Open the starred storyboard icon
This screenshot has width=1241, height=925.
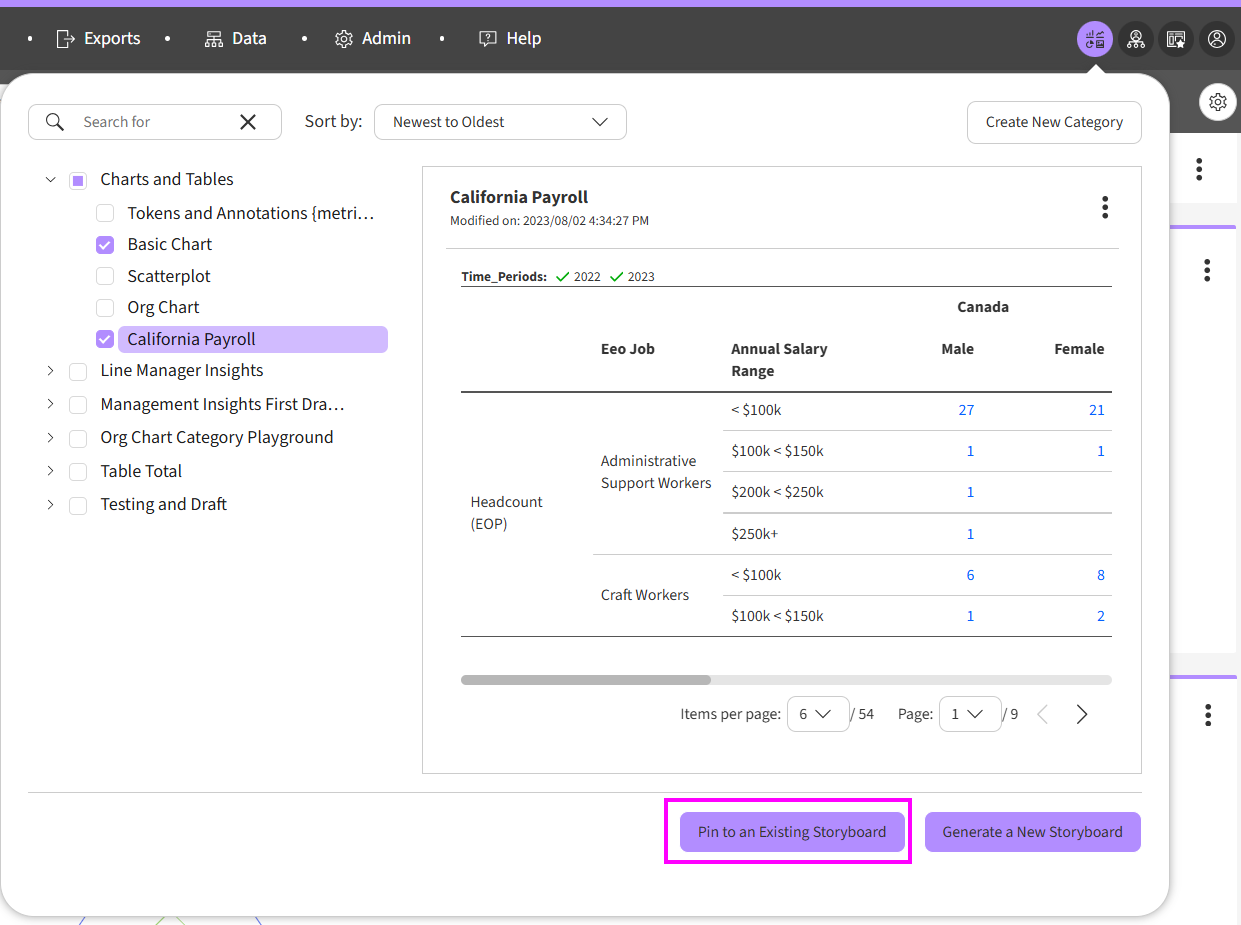(x=1176, y=39)
